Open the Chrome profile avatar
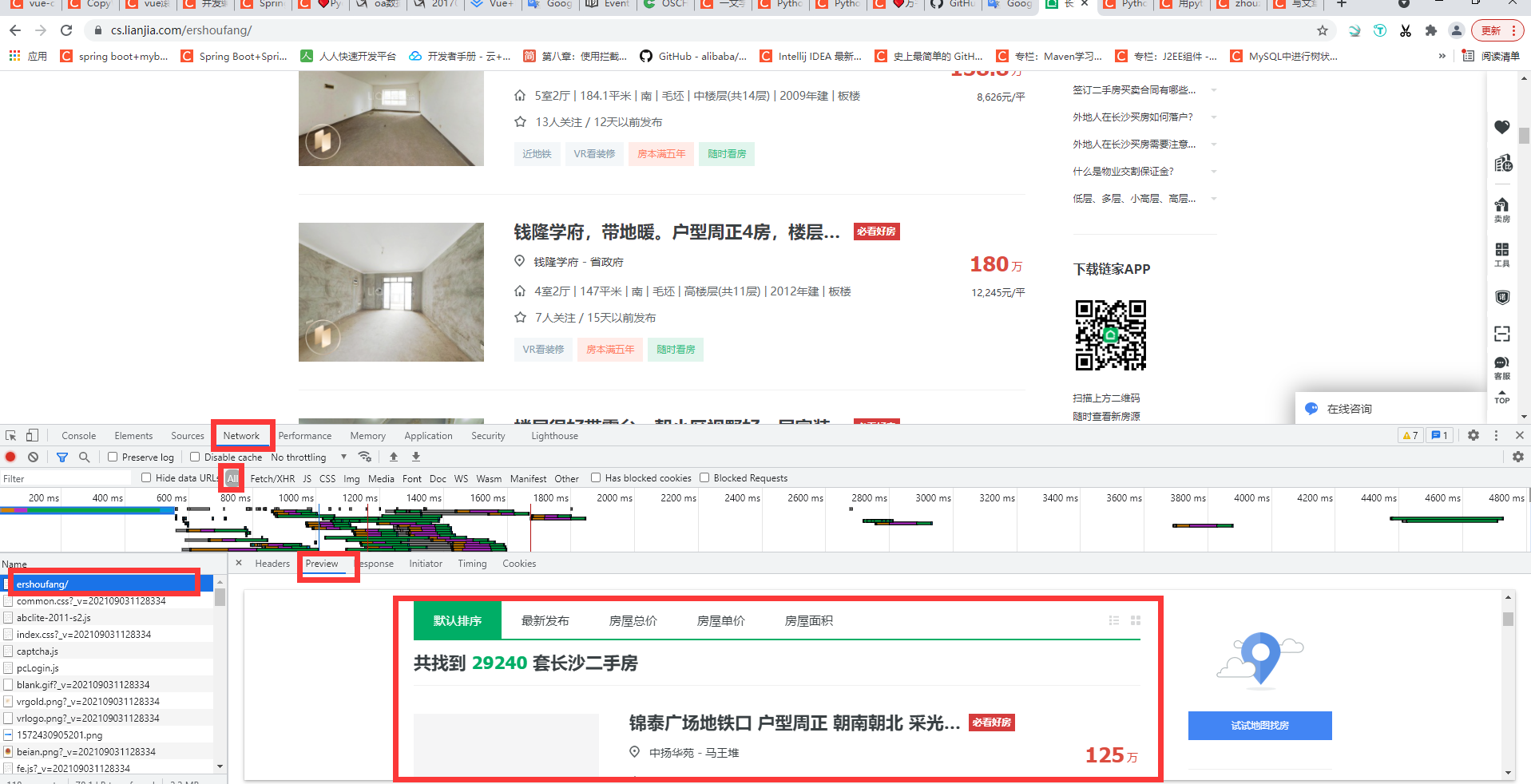The image size is (1531, 784). (x=1457, y=30)
